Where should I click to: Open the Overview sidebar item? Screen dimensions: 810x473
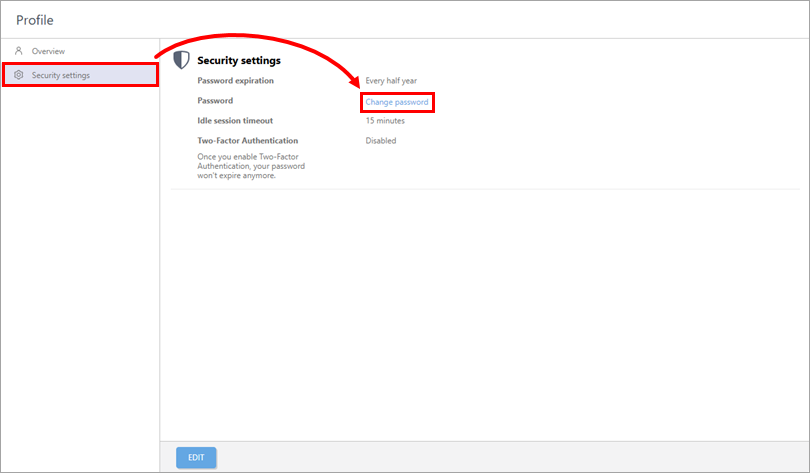point(47,50)
